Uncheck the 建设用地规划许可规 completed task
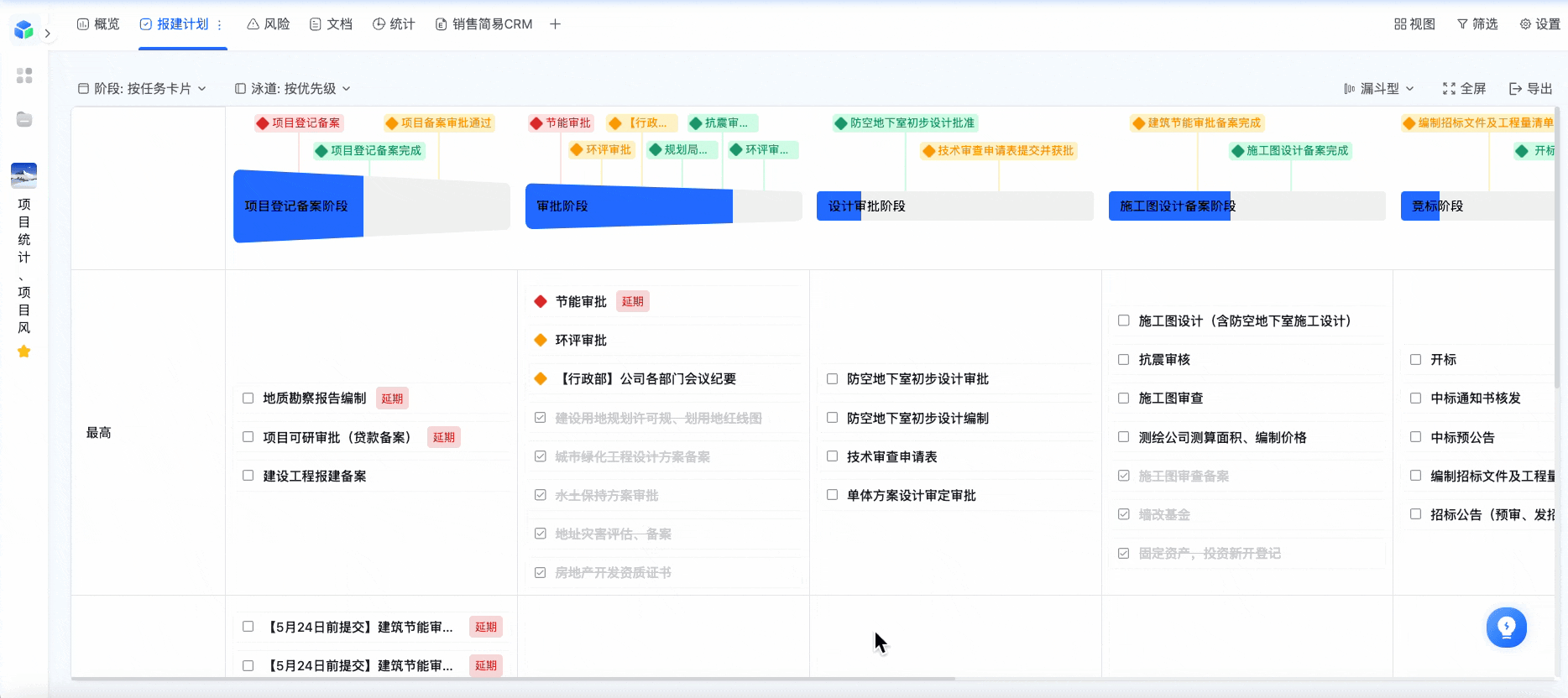1568x698 pixels. 541,418
